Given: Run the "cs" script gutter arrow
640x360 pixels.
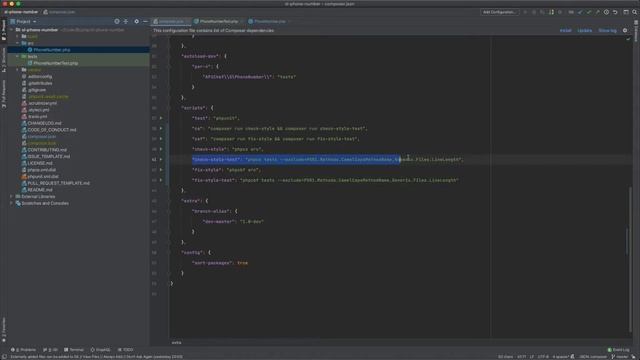Looking at the screenshot, I should pos(161,129).
